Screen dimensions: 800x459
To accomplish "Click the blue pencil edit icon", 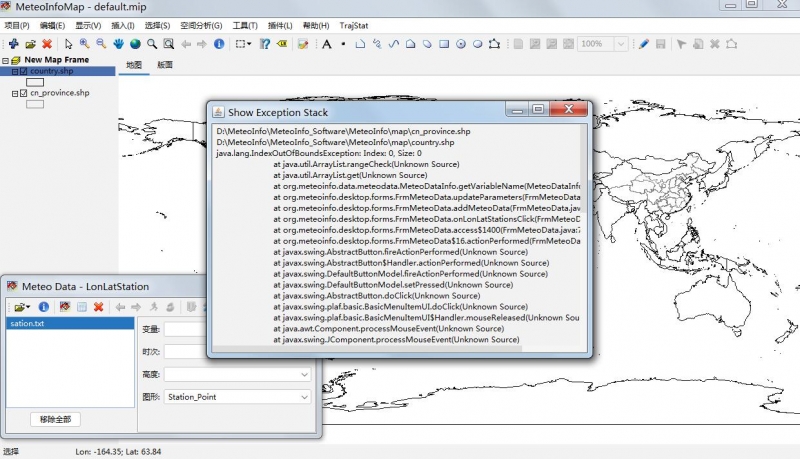I will [x=644, y=44].
